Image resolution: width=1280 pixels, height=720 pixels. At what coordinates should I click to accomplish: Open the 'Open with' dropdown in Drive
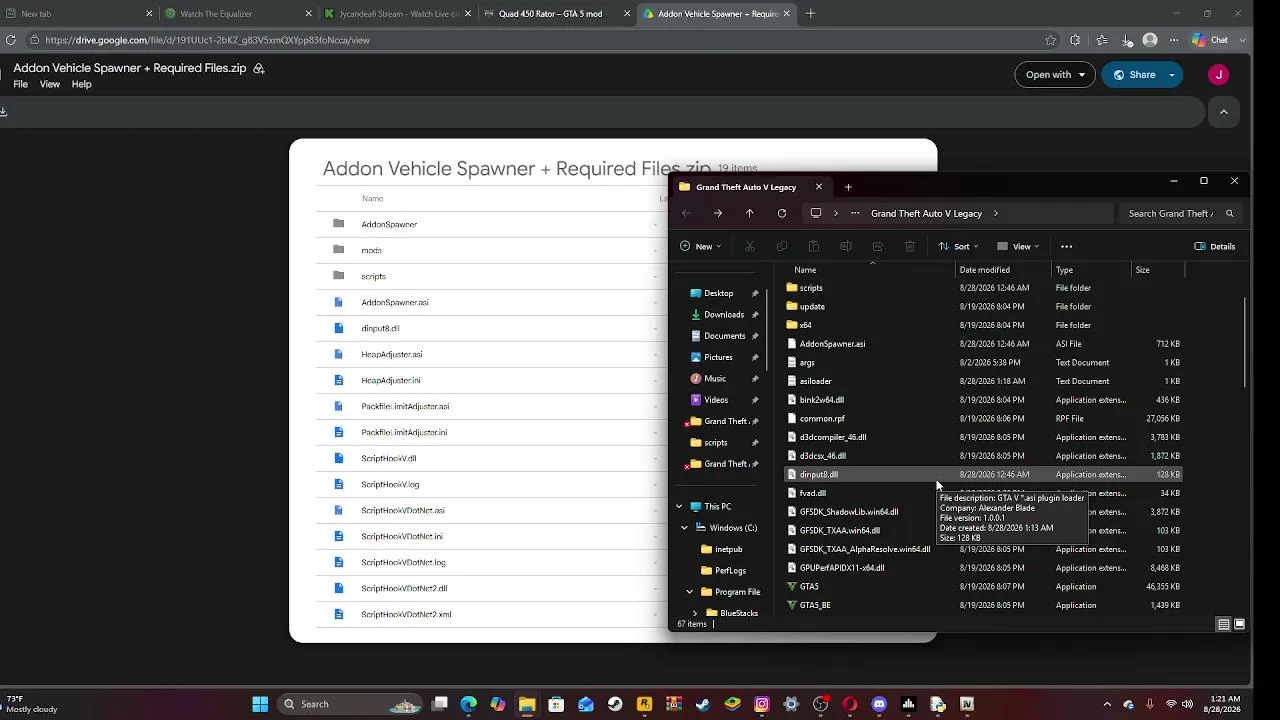coord(1055,75)
